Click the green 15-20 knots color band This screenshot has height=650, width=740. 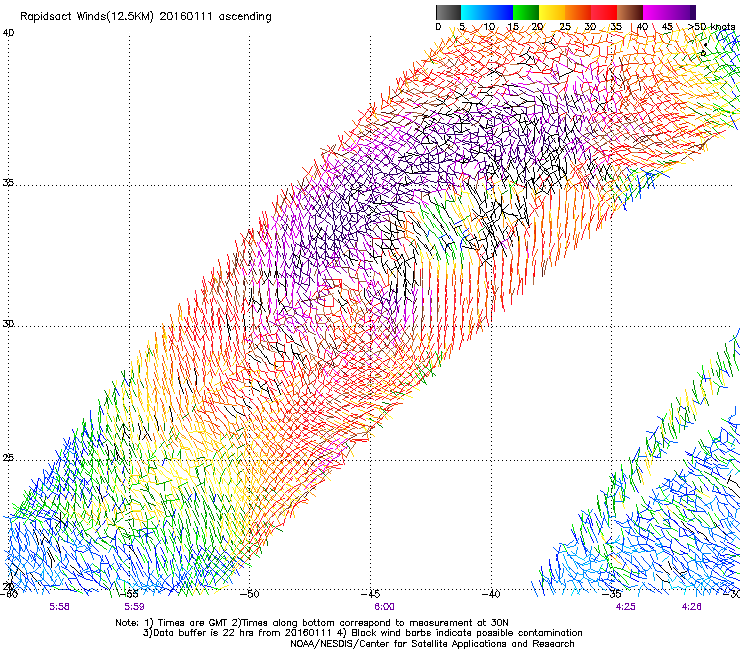pos(526,12)
